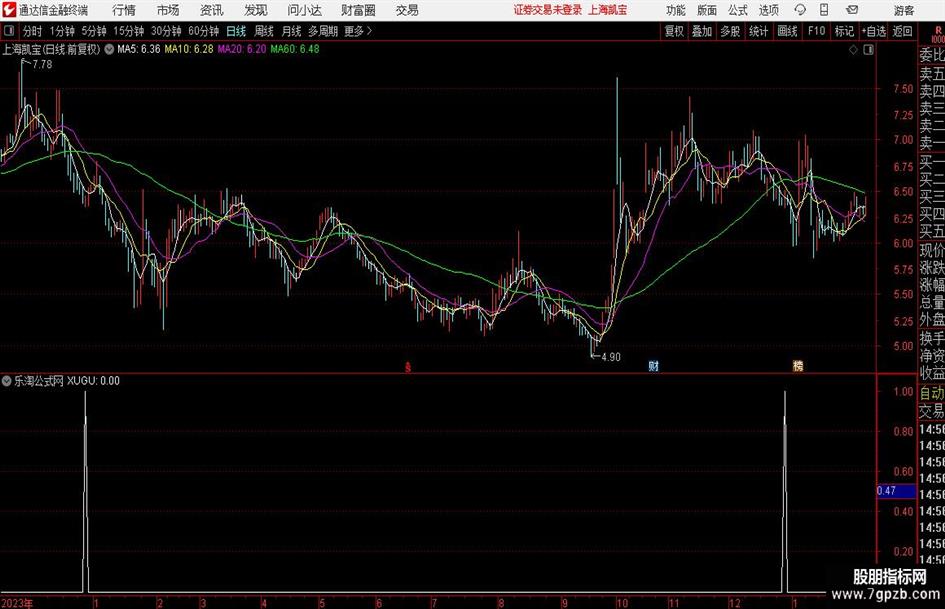This screenshot has width=945, height=609.
Task: Click the 卖五 row in quote panel
Action: pos(932,74)
